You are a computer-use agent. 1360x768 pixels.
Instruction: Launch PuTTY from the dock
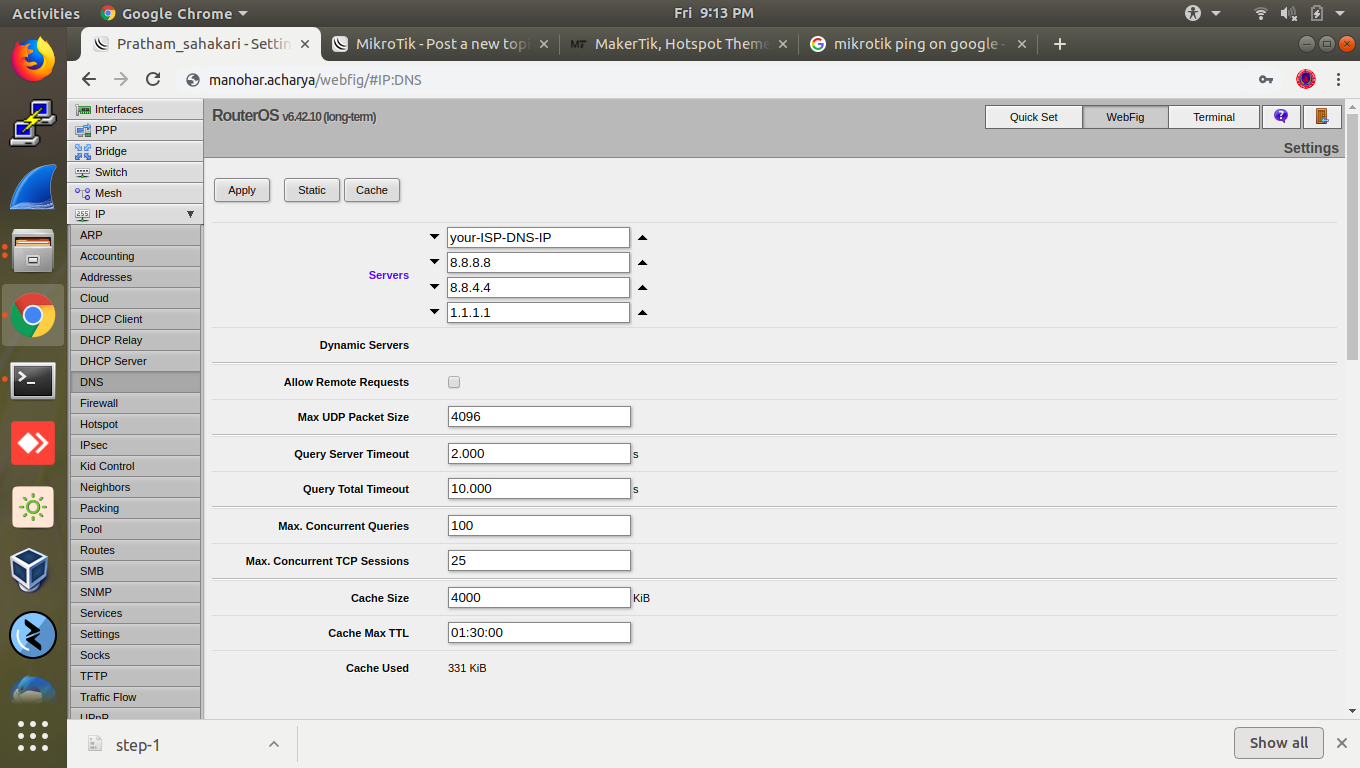click(x=33, y=122)
